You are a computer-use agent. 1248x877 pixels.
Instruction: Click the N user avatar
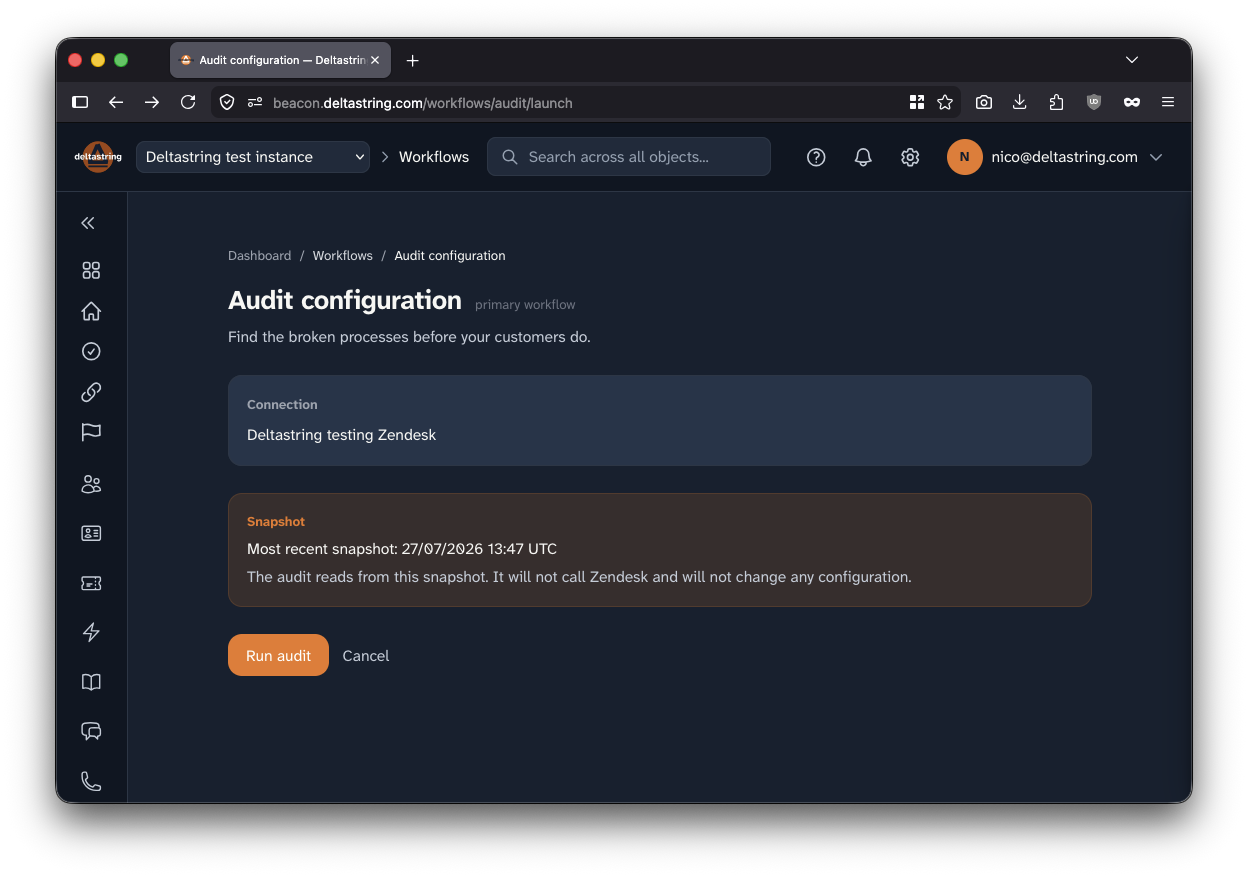tap(965, 157)
